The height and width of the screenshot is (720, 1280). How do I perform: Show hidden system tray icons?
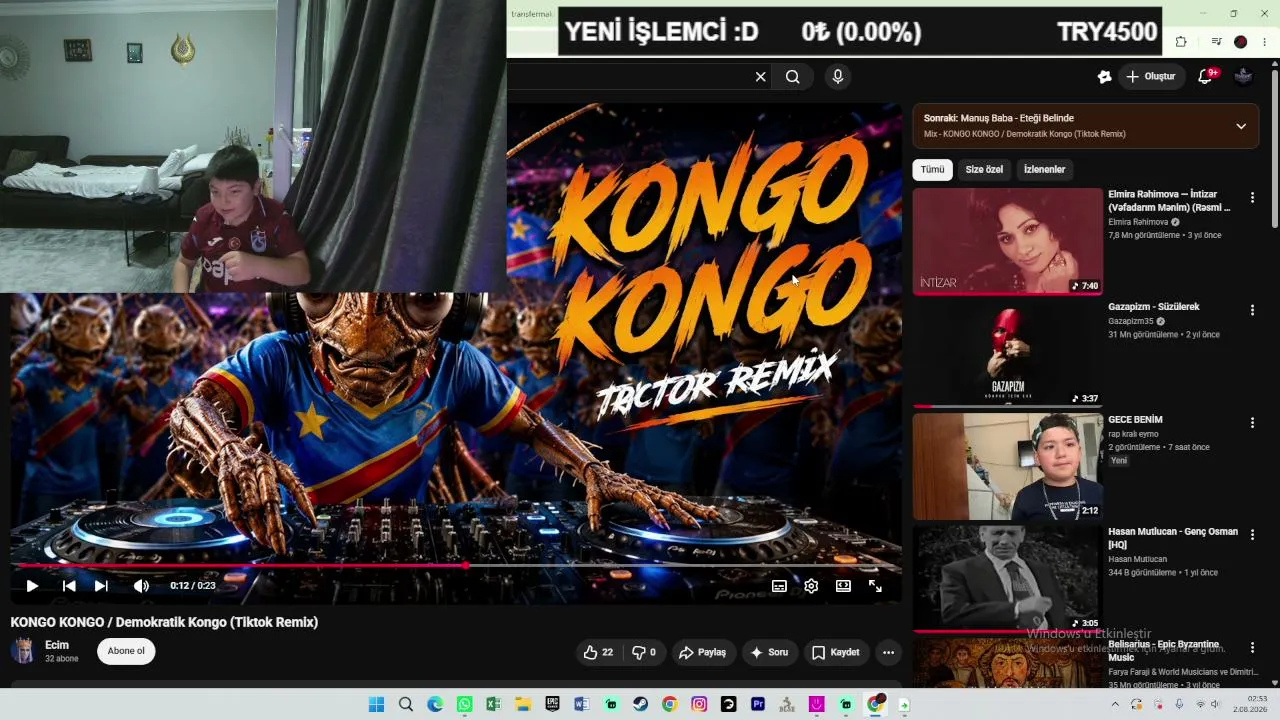click(1115, 705)
